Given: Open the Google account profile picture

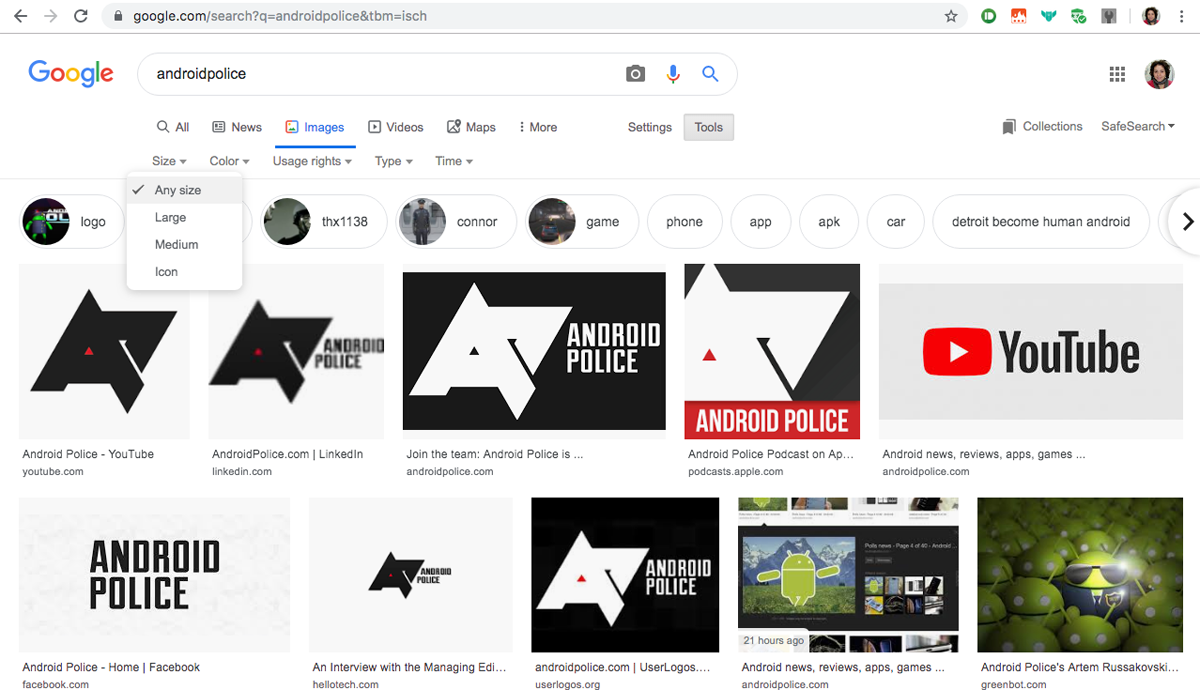Looking at the screenshot, I should pos(1160,74).
